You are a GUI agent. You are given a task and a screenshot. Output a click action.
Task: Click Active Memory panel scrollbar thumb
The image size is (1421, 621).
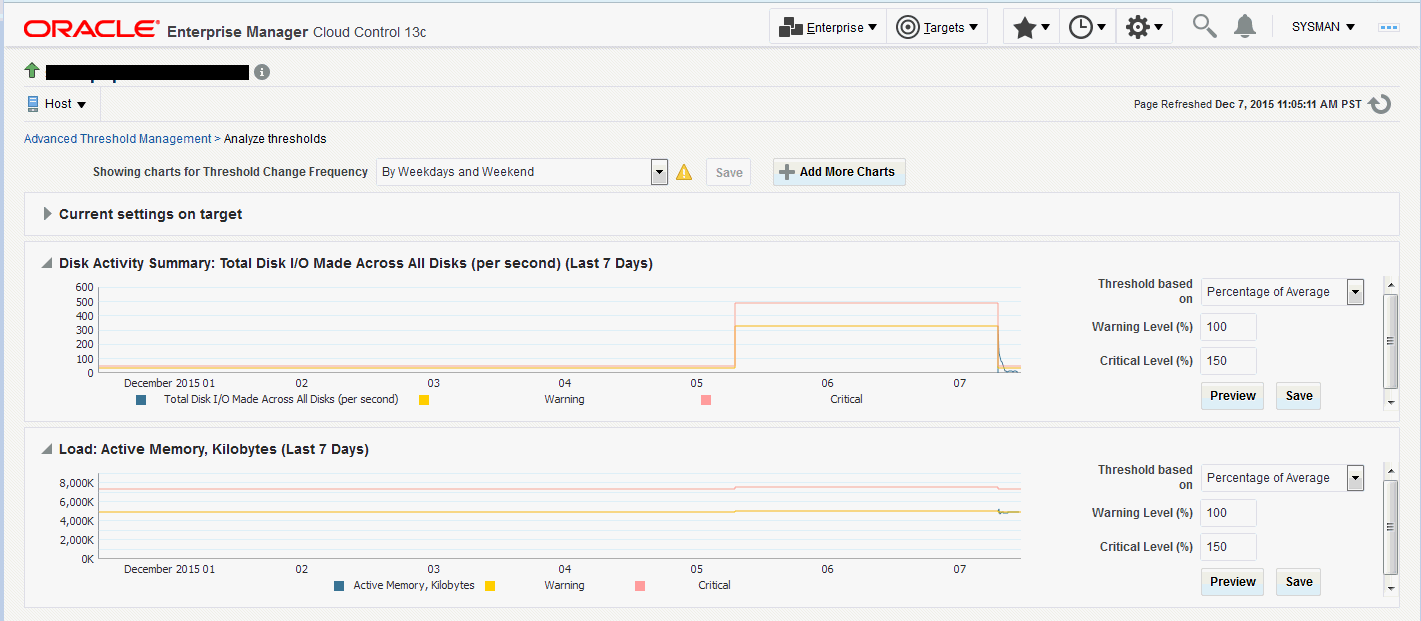[1390, 527]
